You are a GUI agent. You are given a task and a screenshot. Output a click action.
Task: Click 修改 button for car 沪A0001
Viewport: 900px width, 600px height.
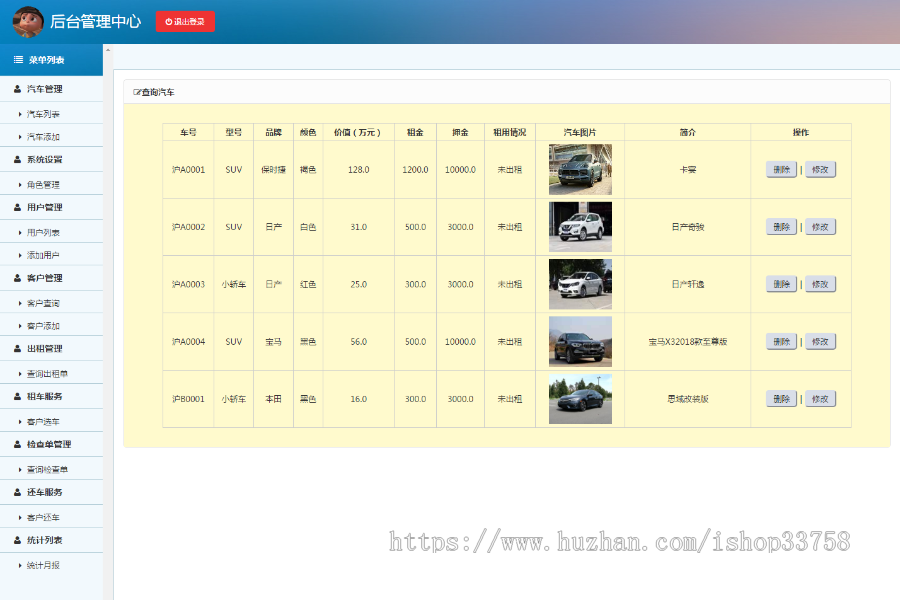(820, 169)
